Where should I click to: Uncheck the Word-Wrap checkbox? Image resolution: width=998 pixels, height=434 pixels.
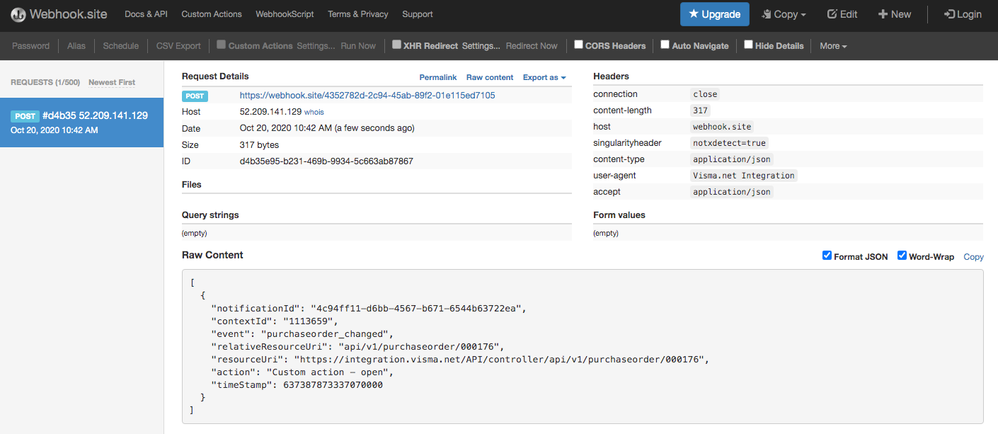point(902,256)
